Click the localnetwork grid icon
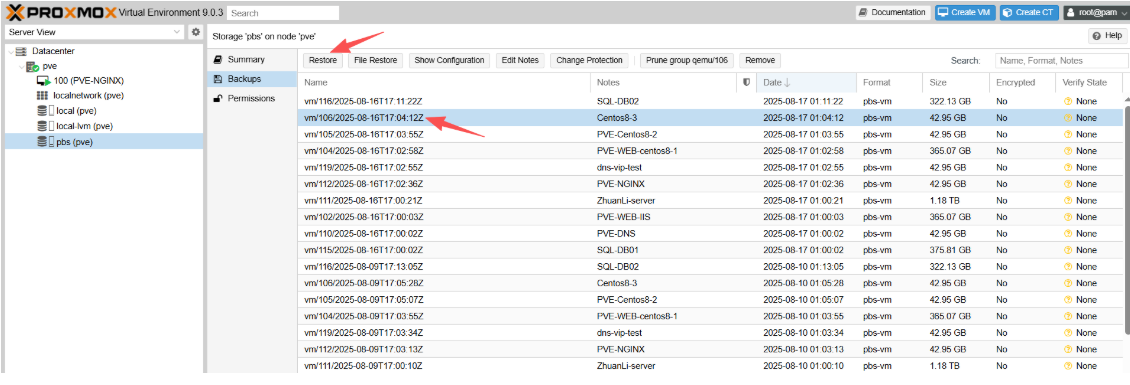This screenshot has height=385, width=1130. click(x=42, y=96)
